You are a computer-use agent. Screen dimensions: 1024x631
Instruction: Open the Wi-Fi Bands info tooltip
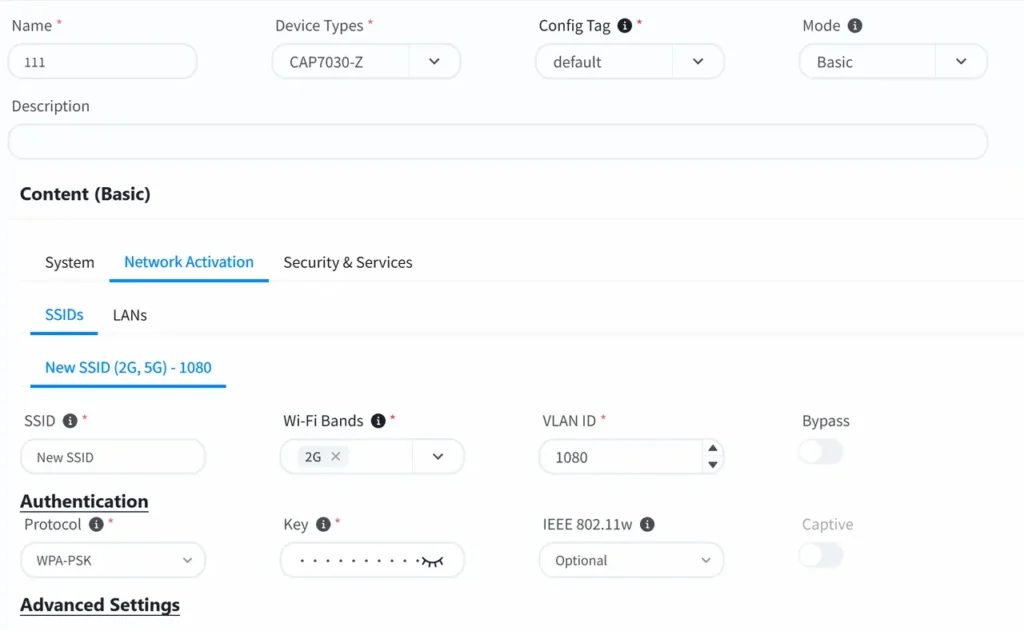pos(378,420)
